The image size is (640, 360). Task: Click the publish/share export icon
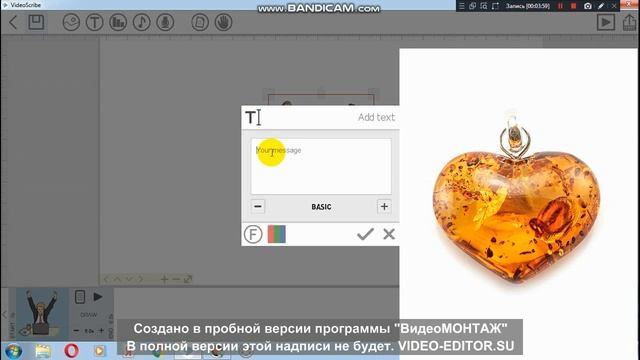[x=630, y=22]
